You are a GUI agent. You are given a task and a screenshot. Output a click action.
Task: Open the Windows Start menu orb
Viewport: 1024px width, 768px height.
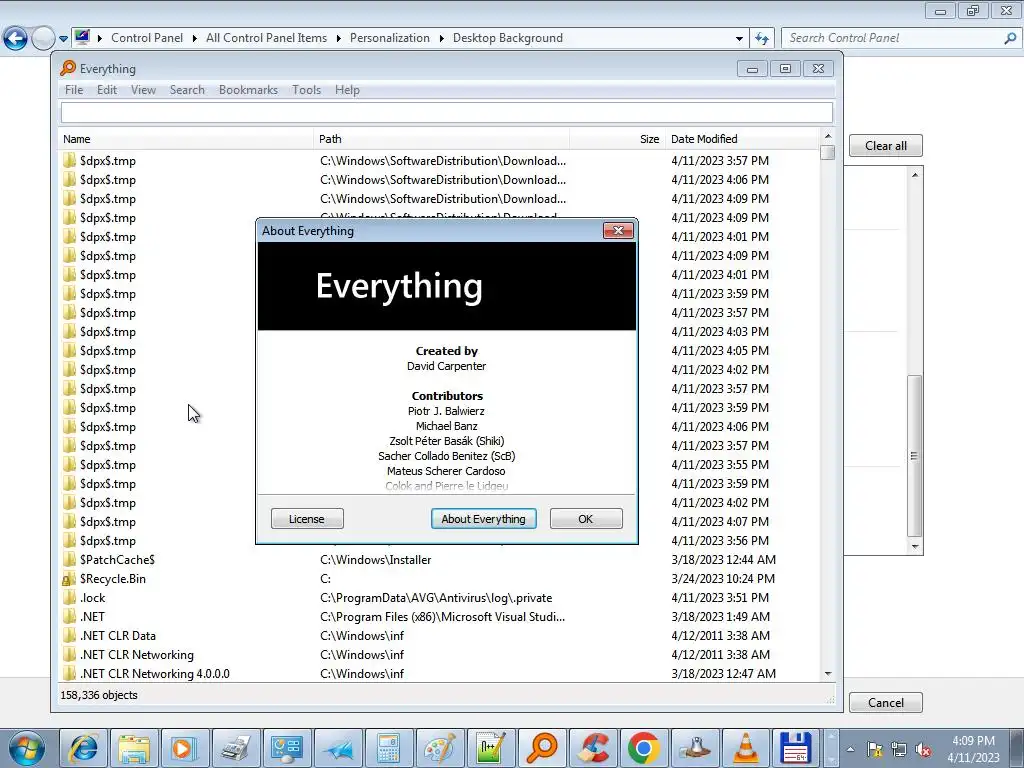(x=26, y=748)
